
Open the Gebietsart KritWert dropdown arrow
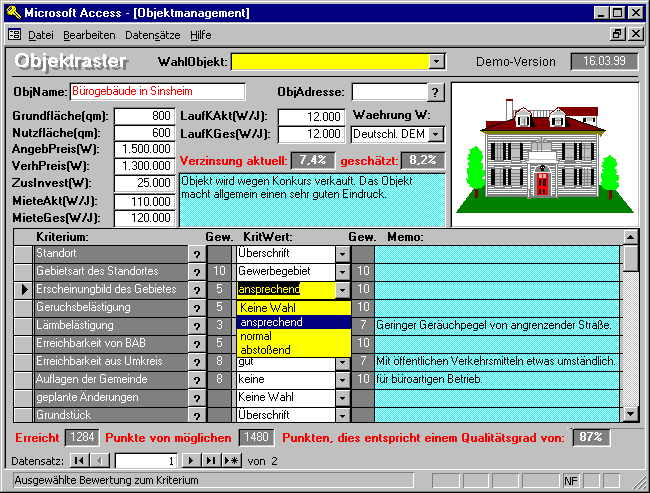342,272
